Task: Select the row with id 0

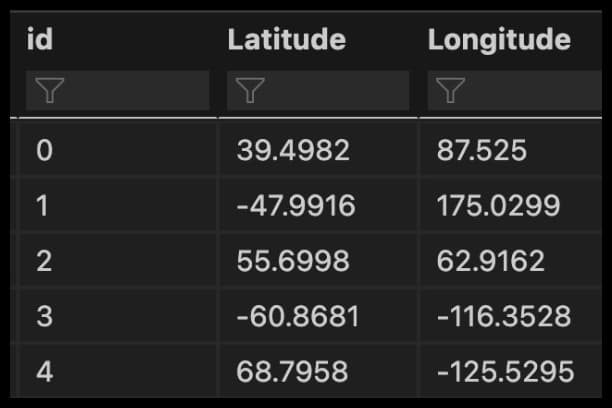Action: pos(44,151)
